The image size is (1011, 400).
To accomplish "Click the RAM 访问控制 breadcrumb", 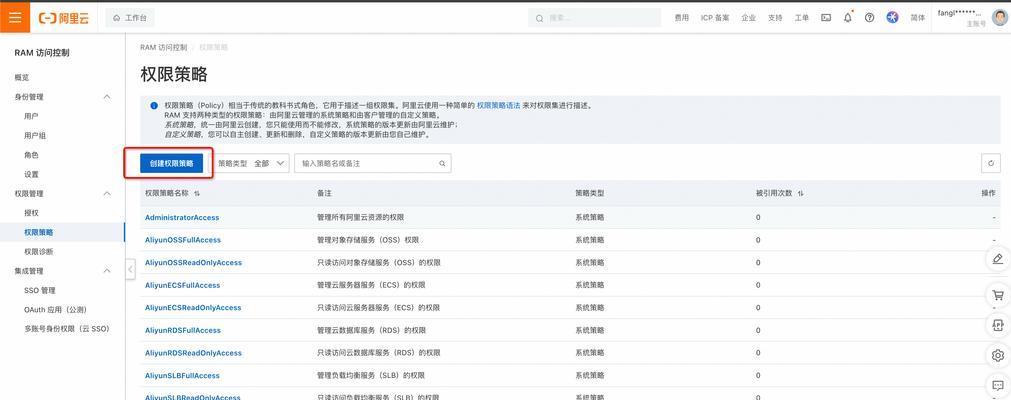I will pos(163,48).
